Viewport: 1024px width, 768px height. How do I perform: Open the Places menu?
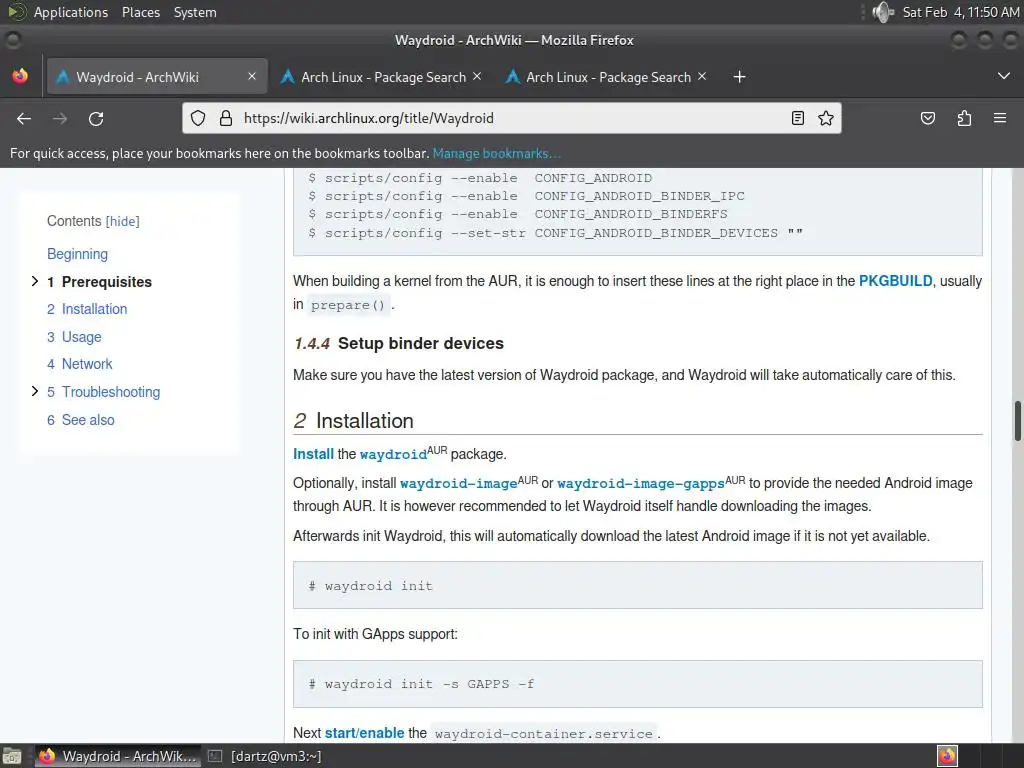coord(141,12)
